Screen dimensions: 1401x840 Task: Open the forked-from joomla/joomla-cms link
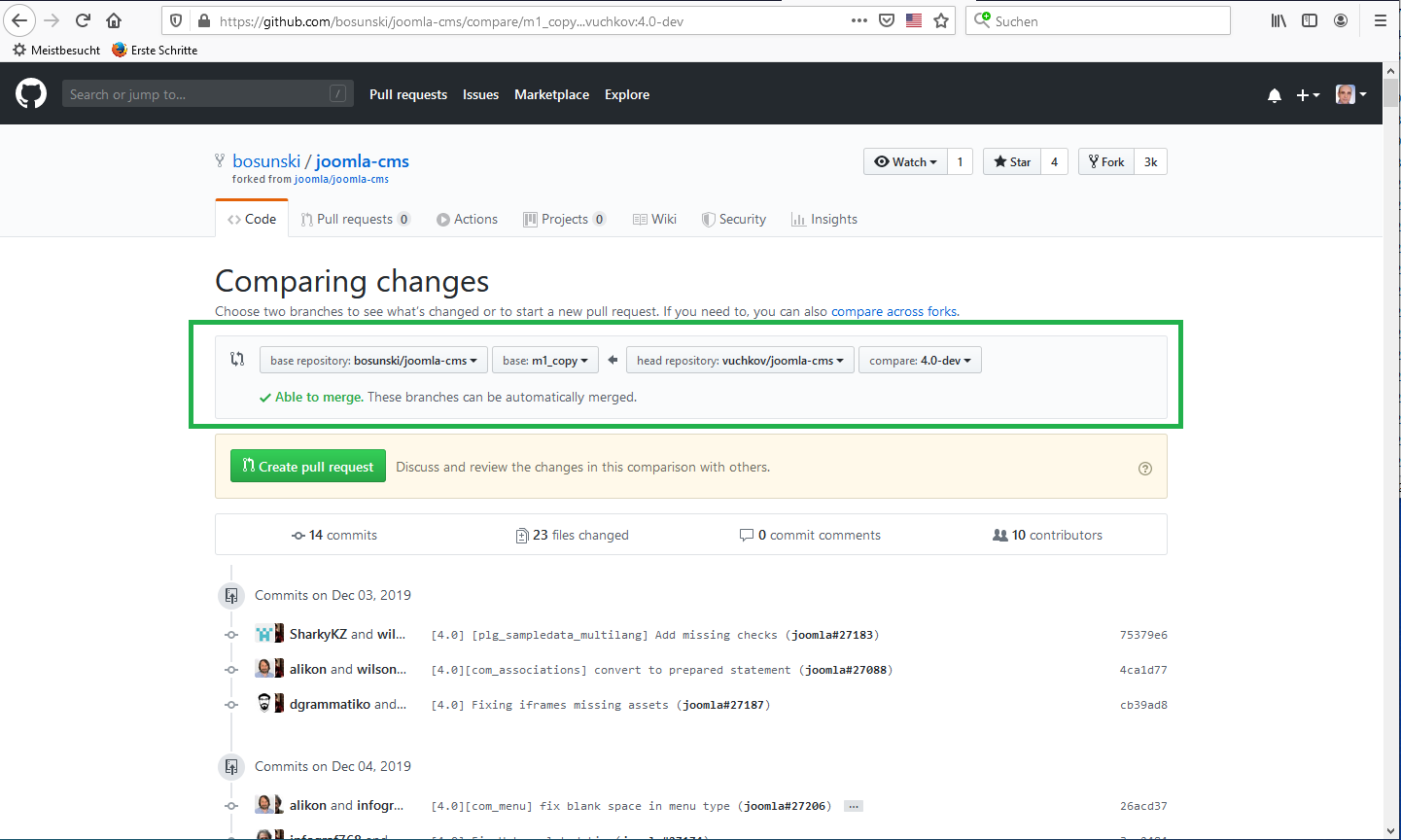[341, 180]
